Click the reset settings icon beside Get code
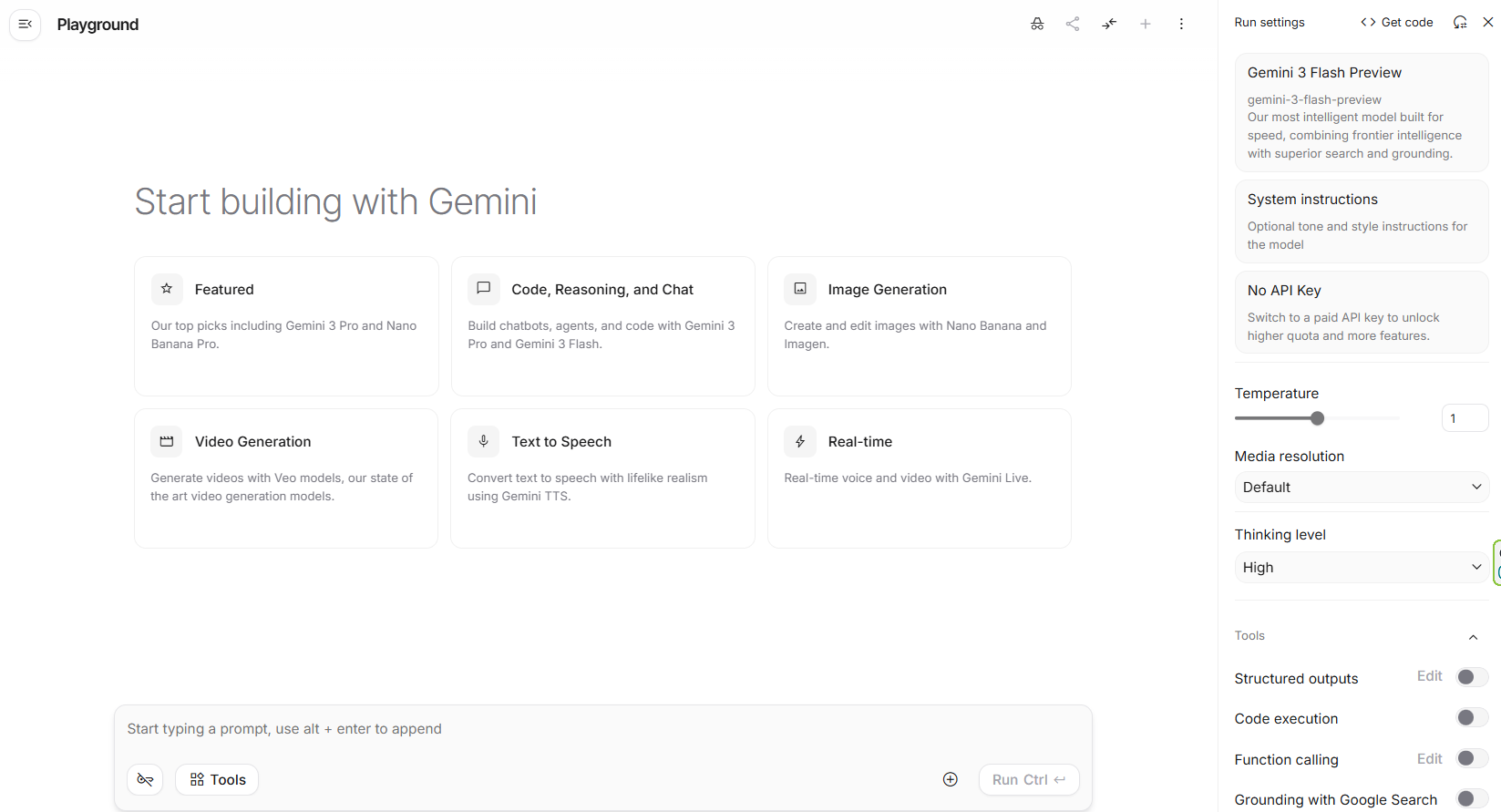This screenshot has height=812, width=1501. [1460, 22]
